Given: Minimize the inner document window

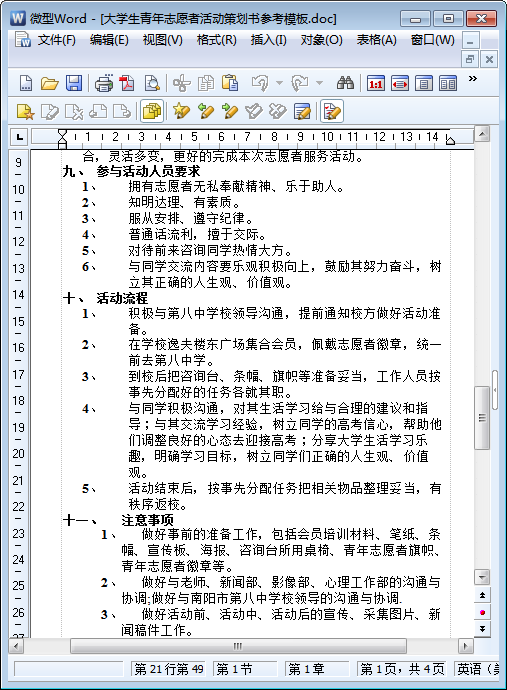Looking at the screenshot, I should click(470, 41).
